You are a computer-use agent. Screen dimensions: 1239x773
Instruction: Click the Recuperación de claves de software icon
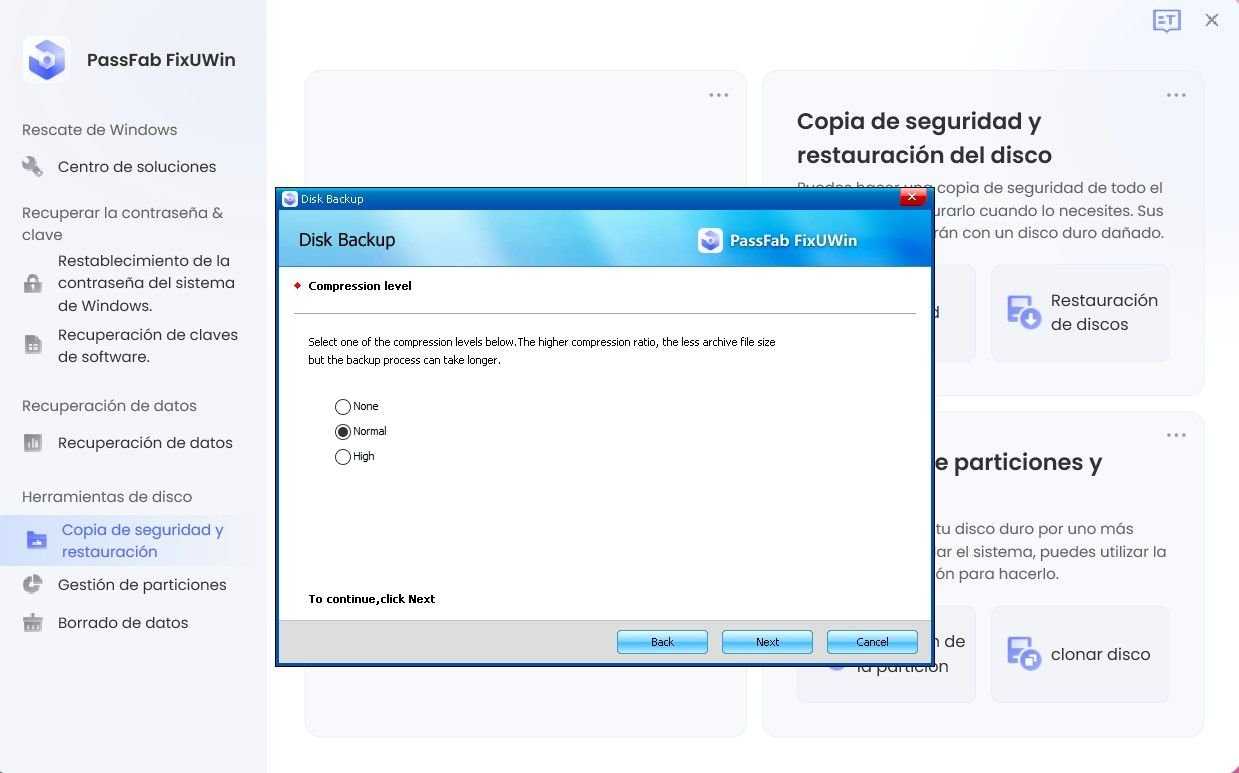coord(31,344)
